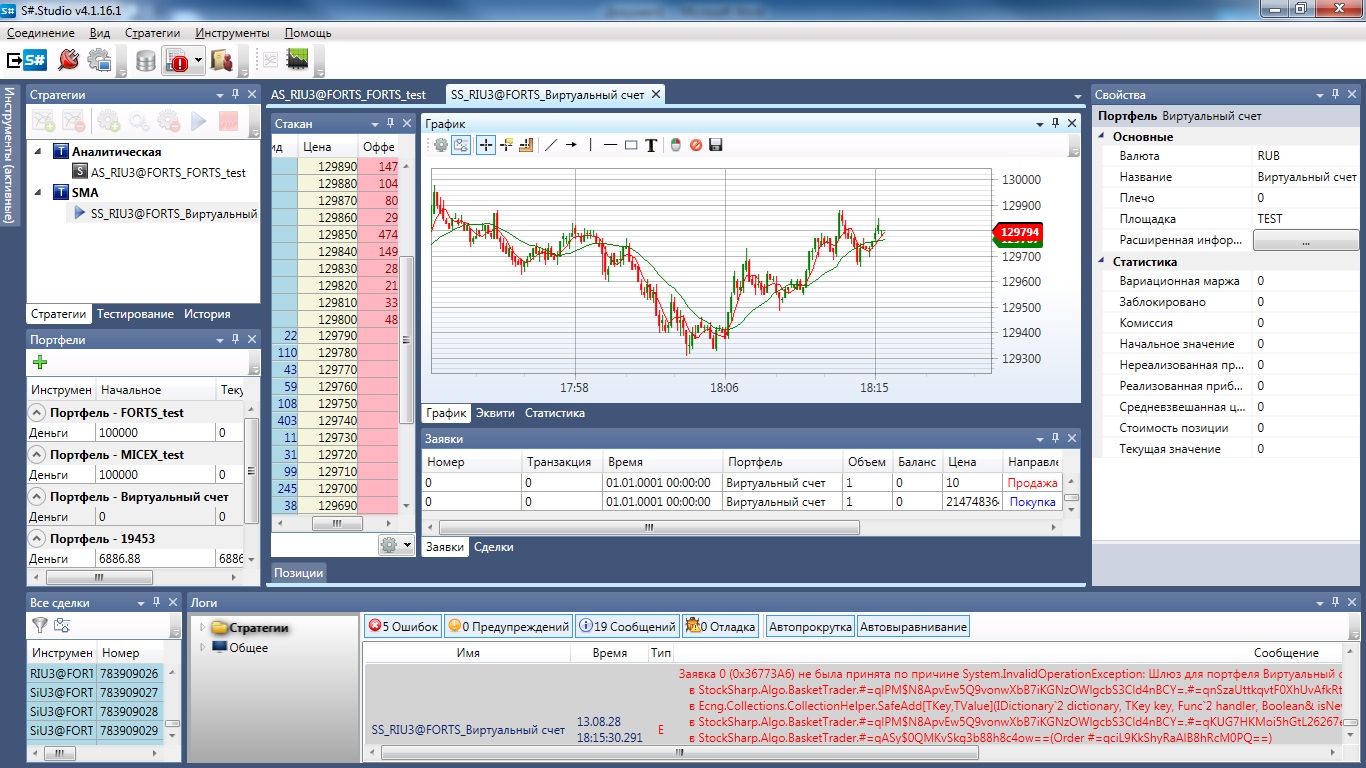The height and width of the screenshot is (768, 1366).
Task: Collapse the Аналитическая tree node
Action: 38,152
